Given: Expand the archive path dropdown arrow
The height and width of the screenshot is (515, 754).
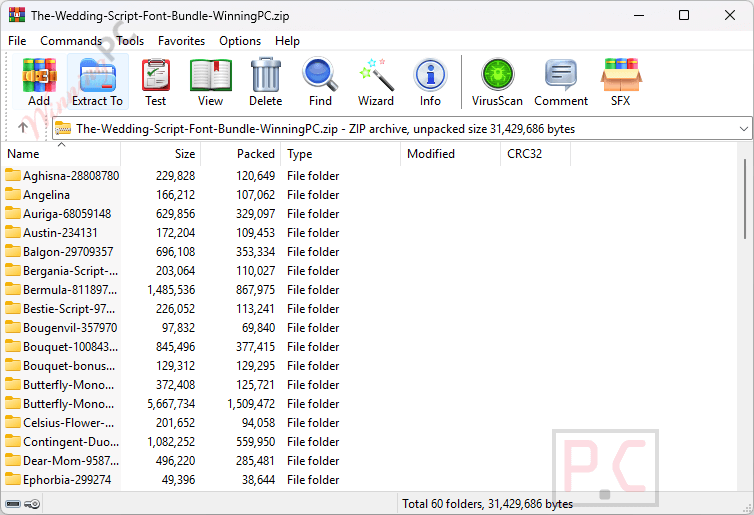Looking at the screenshot, I should click(x=743, y=128).
